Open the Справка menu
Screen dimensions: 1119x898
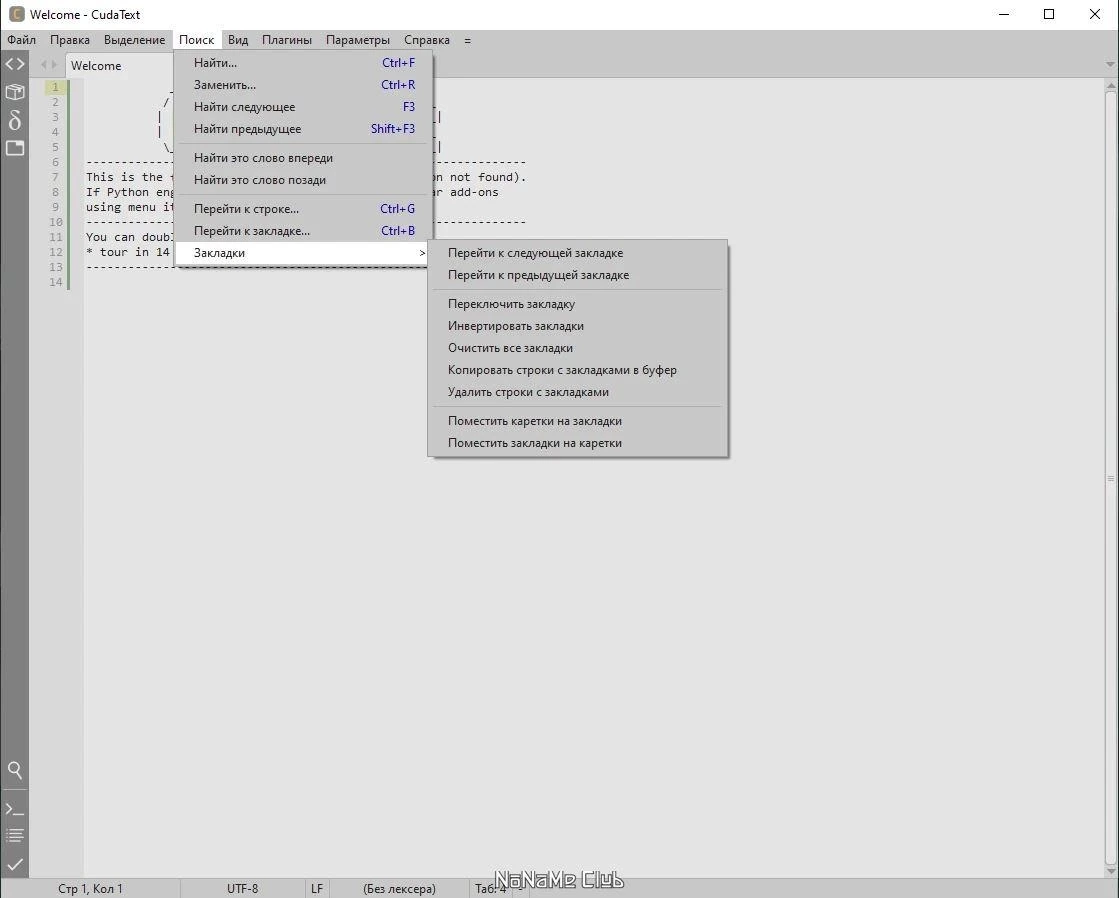tap(427, 40)
